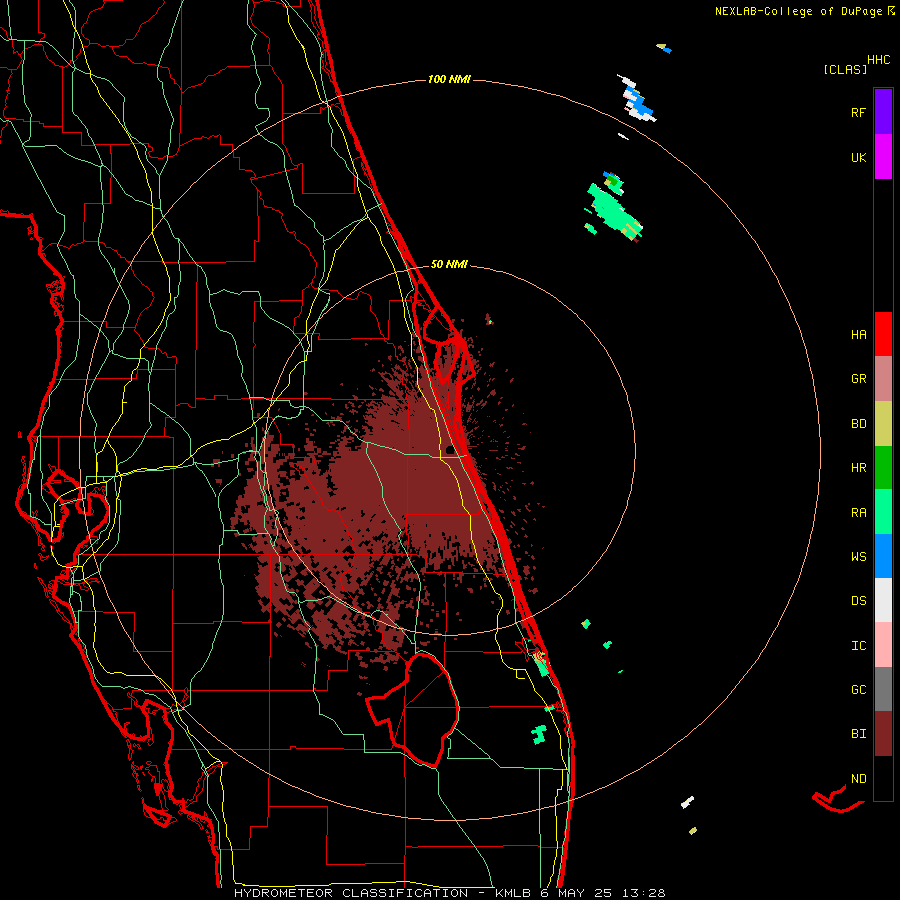Screen dimensions: 900x900
Task: Click the WS blue legend swatch
Action: [x=883, y=556]
